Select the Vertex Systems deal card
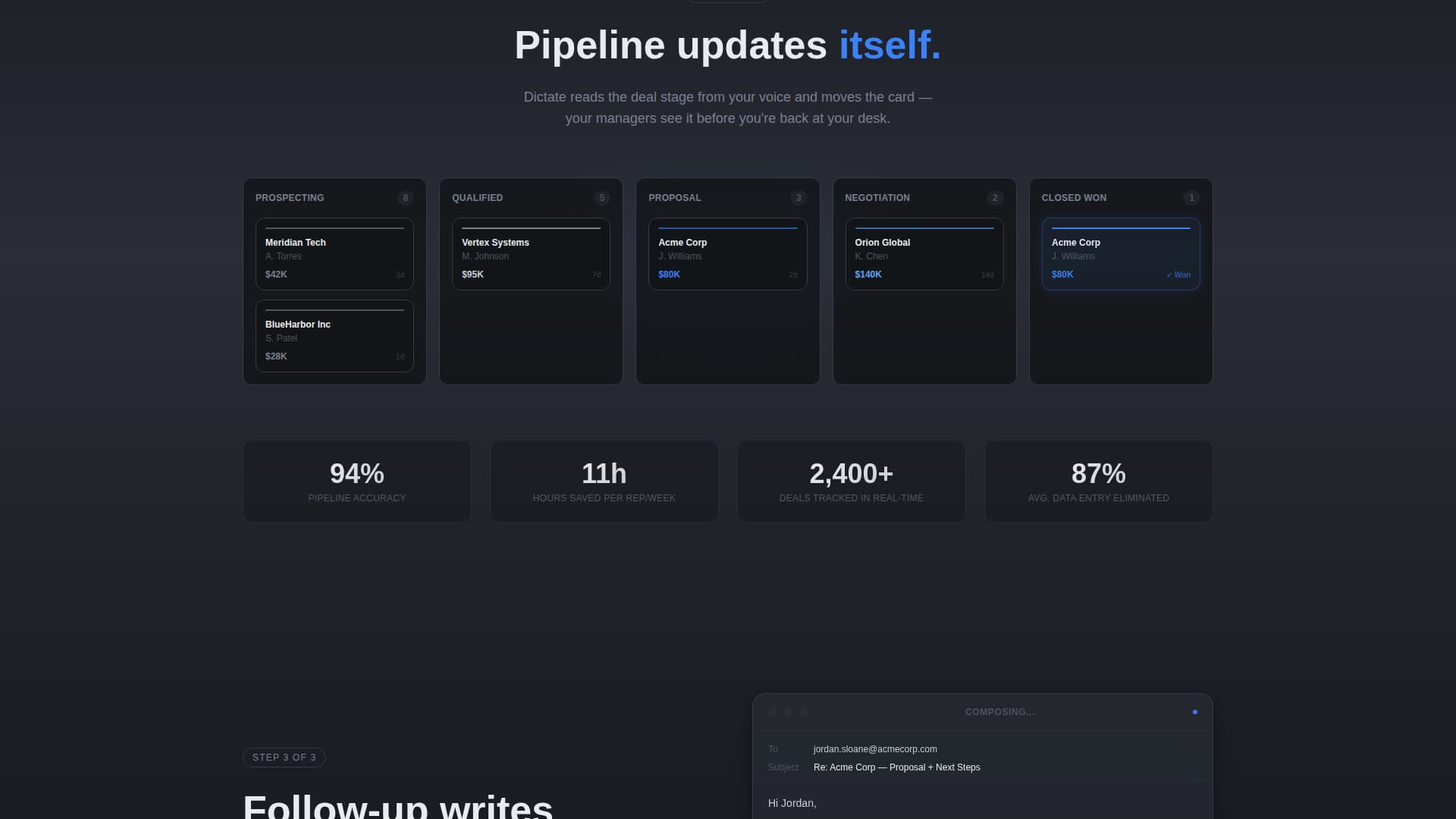The height and width of the screenshot is (819, 1456). pos(531,254)
